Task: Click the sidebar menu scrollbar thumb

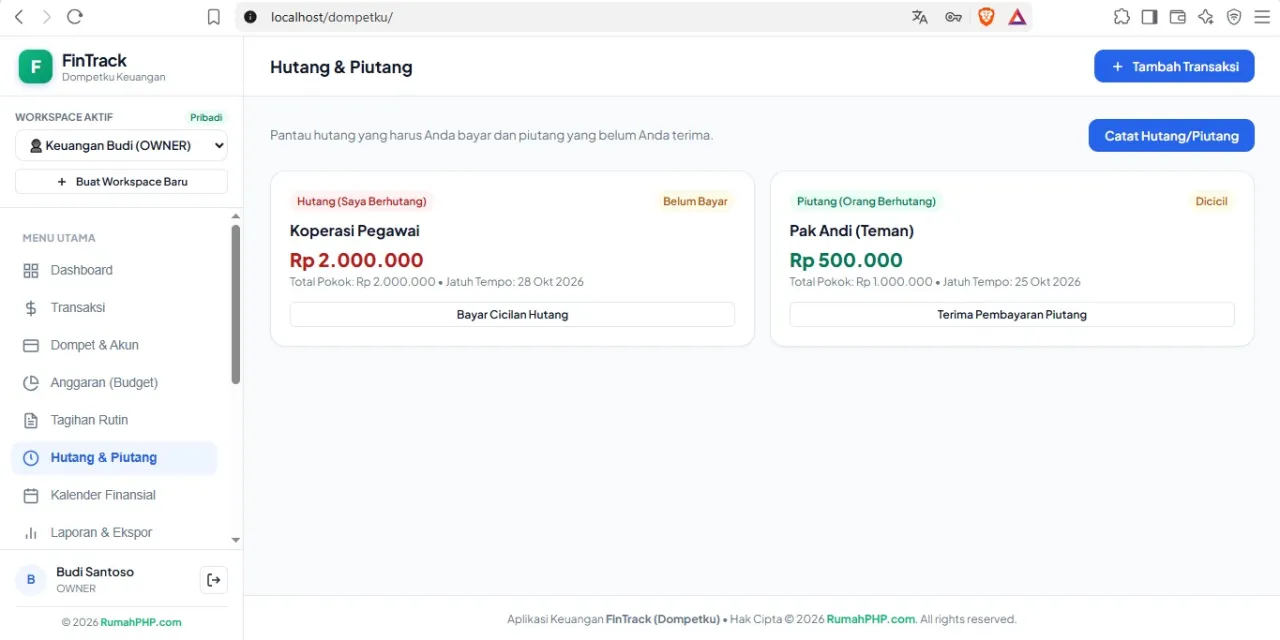Action: coord(236,304)
